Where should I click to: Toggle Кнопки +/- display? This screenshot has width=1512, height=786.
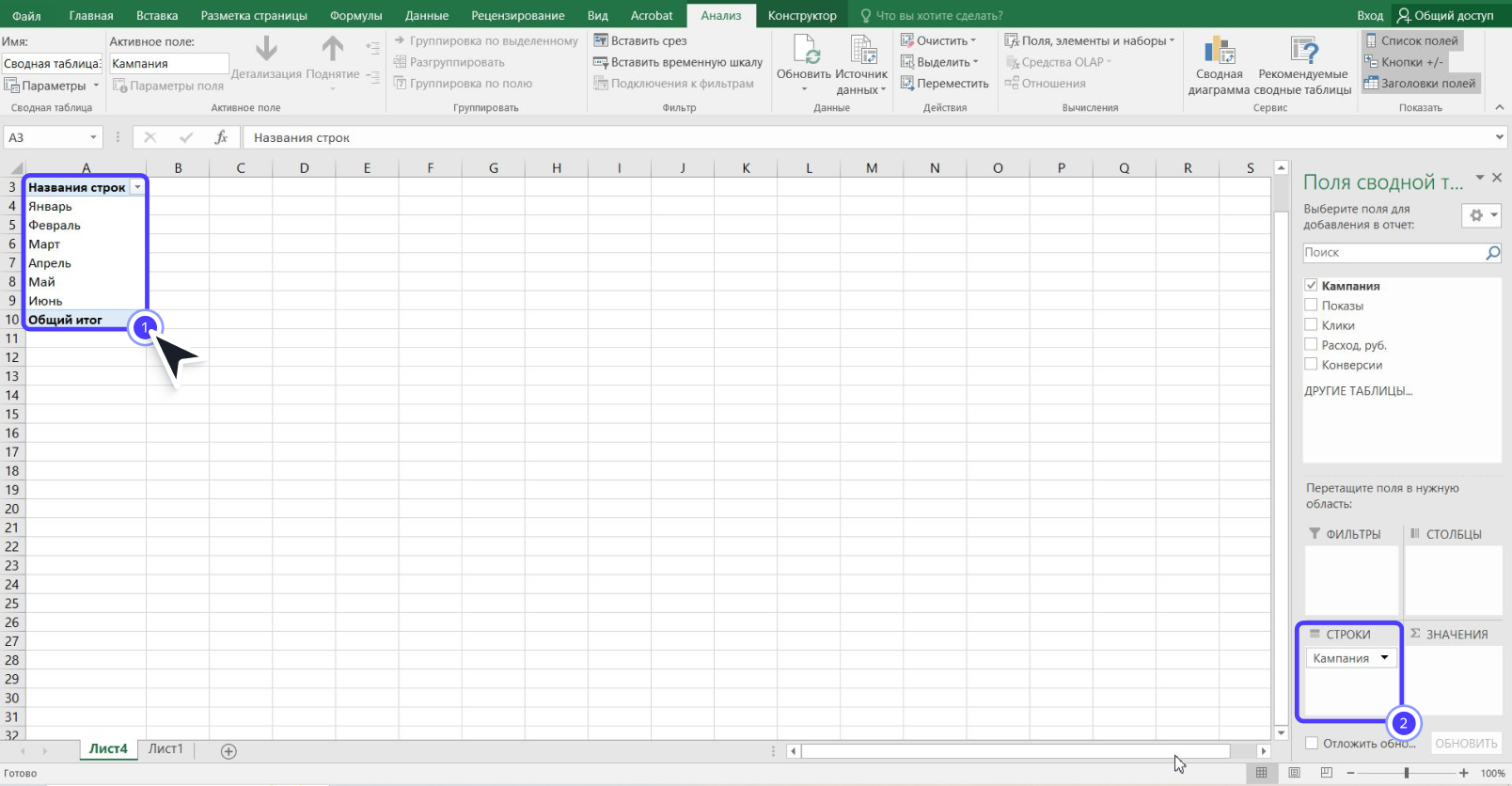(x=1405, y=62)
